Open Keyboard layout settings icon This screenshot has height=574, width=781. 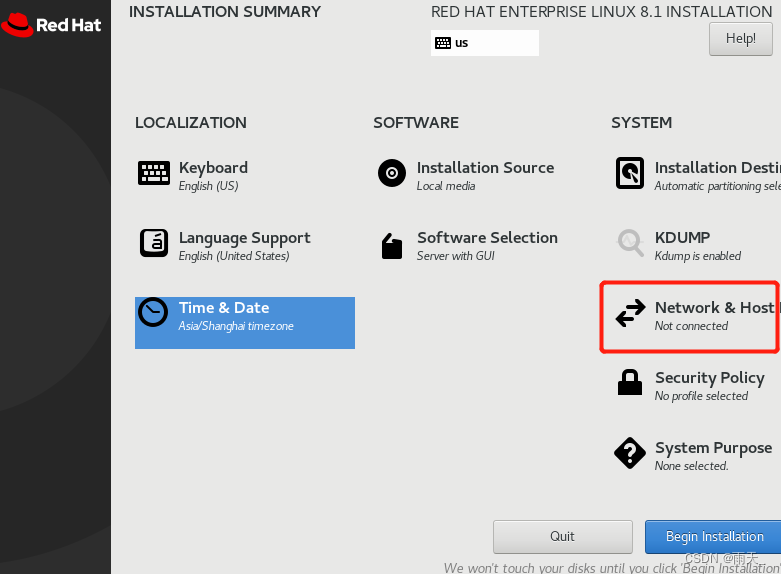tap(153, 173)
